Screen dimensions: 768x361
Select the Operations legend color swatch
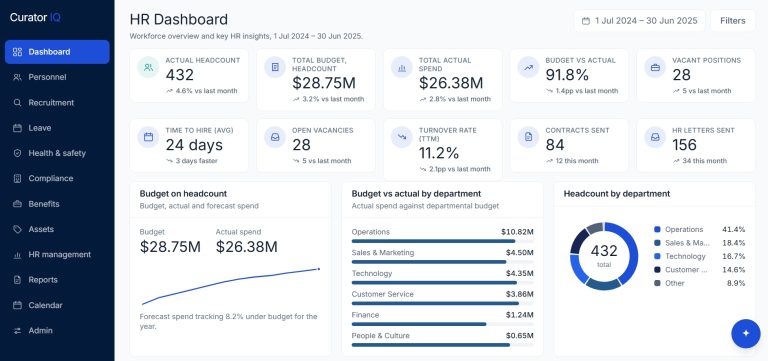click(x=657, y=229)
